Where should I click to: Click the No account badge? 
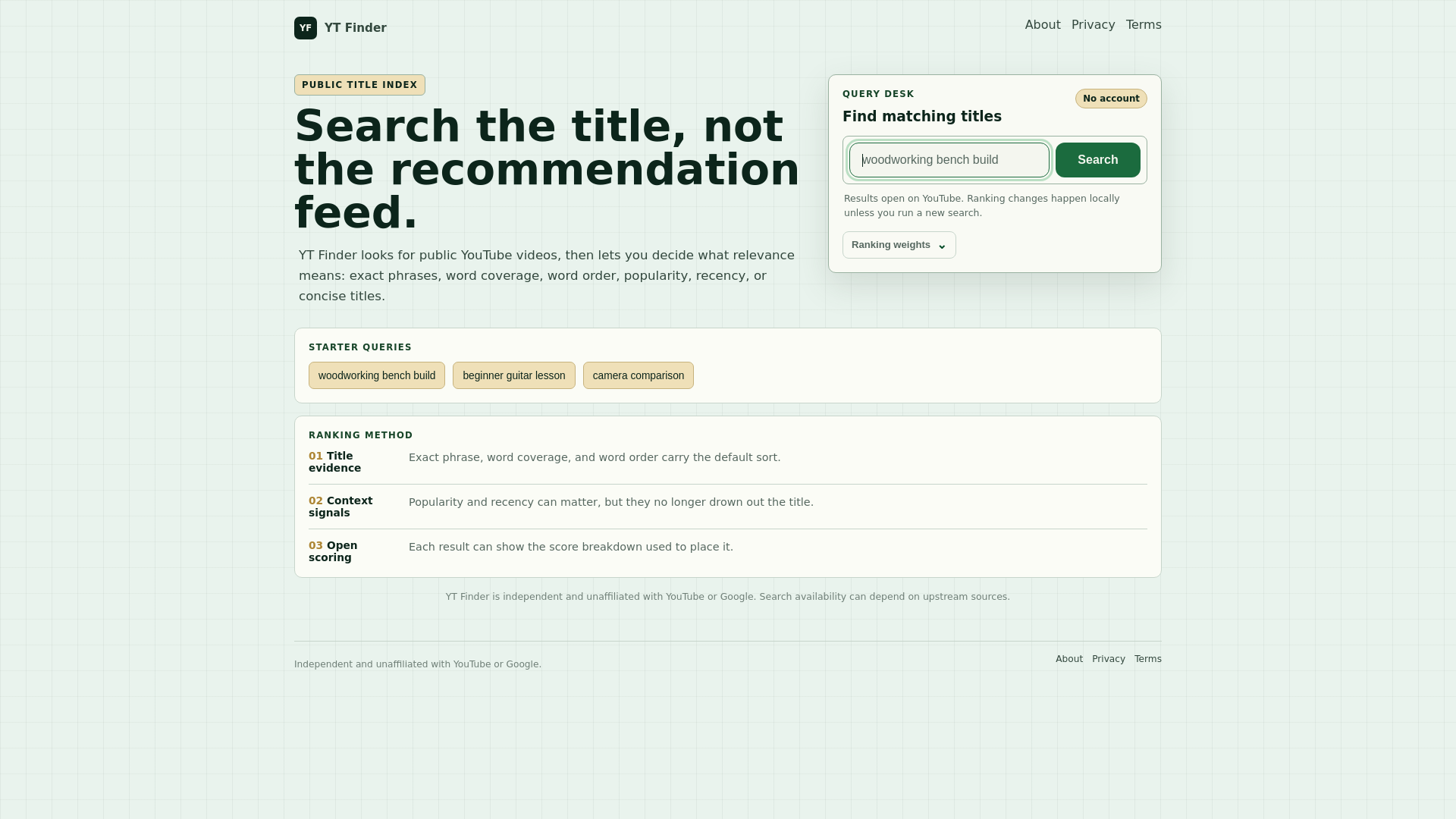(1111, 99)
